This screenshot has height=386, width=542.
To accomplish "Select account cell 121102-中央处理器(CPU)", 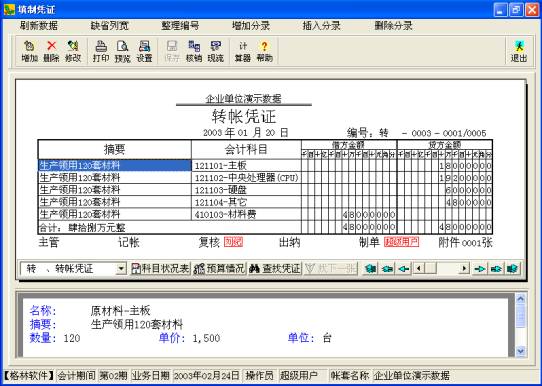I will [x=246, y=178].
